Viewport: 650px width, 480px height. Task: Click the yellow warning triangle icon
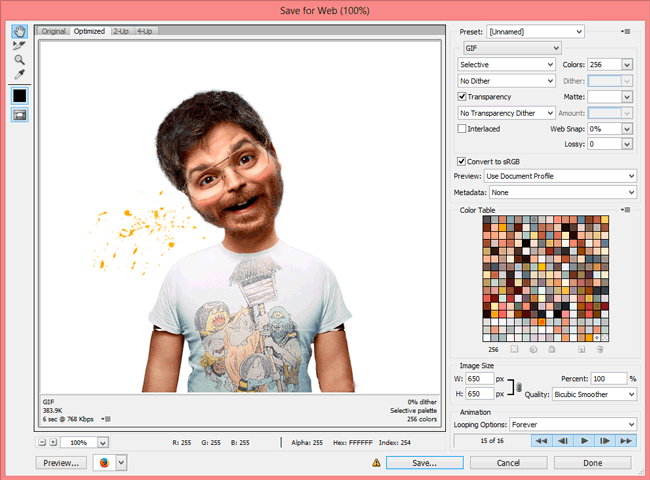pos(376,463)
